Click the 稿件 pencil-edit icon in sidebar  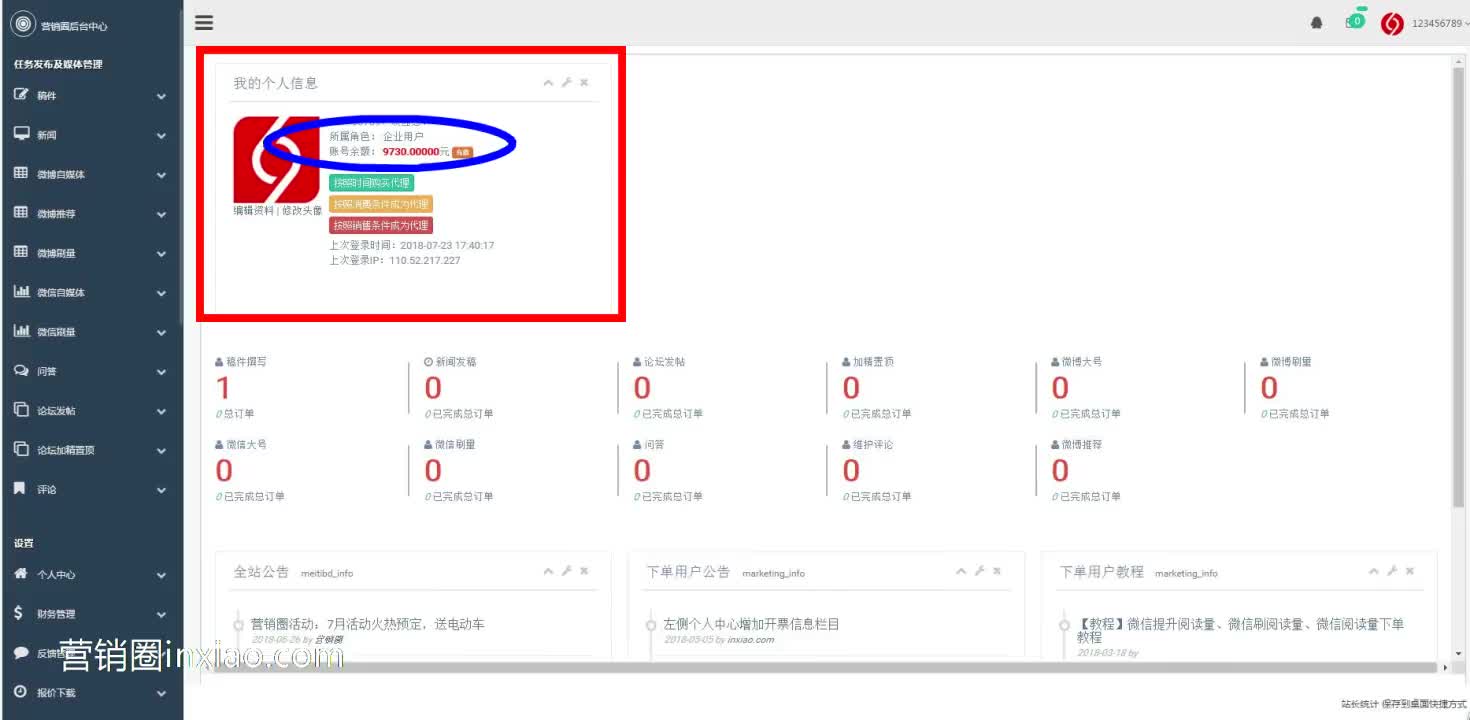coord(21,95)
